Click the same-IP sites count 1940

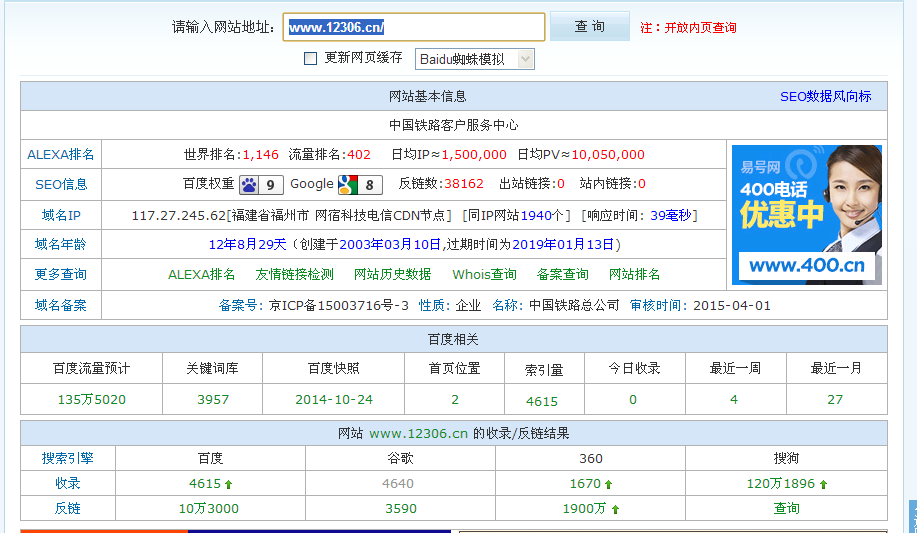pyautogui.click(x=536, y=215)
